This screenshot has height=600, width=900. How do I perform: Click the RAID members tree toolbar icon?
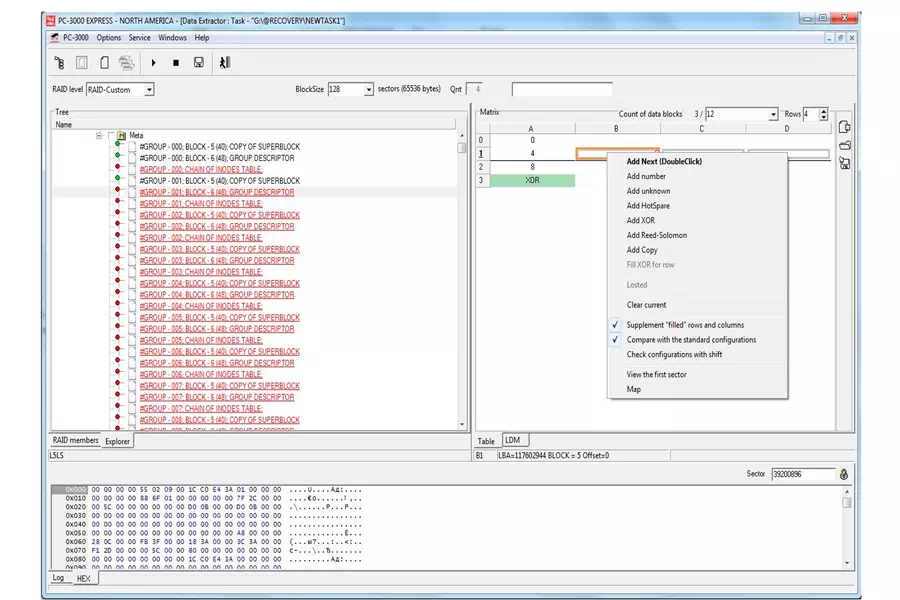pos(59,63)
